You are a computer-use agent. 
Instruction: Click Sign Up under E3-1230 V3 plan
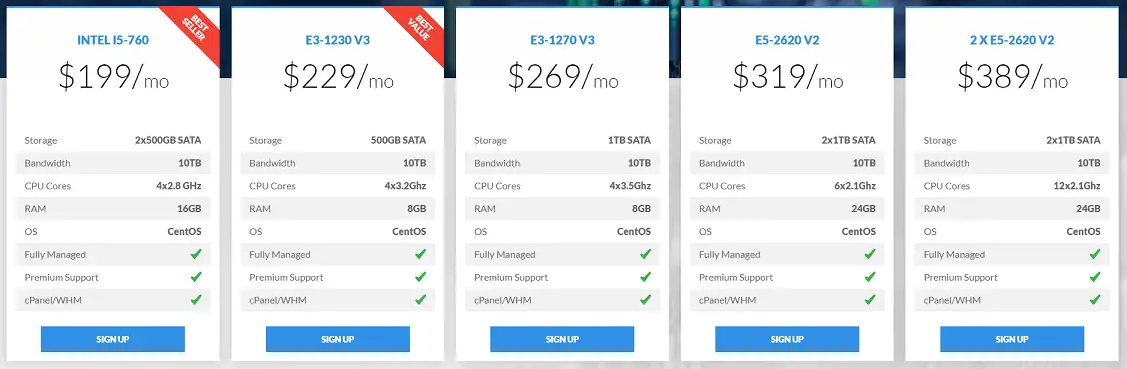[338, 339]
